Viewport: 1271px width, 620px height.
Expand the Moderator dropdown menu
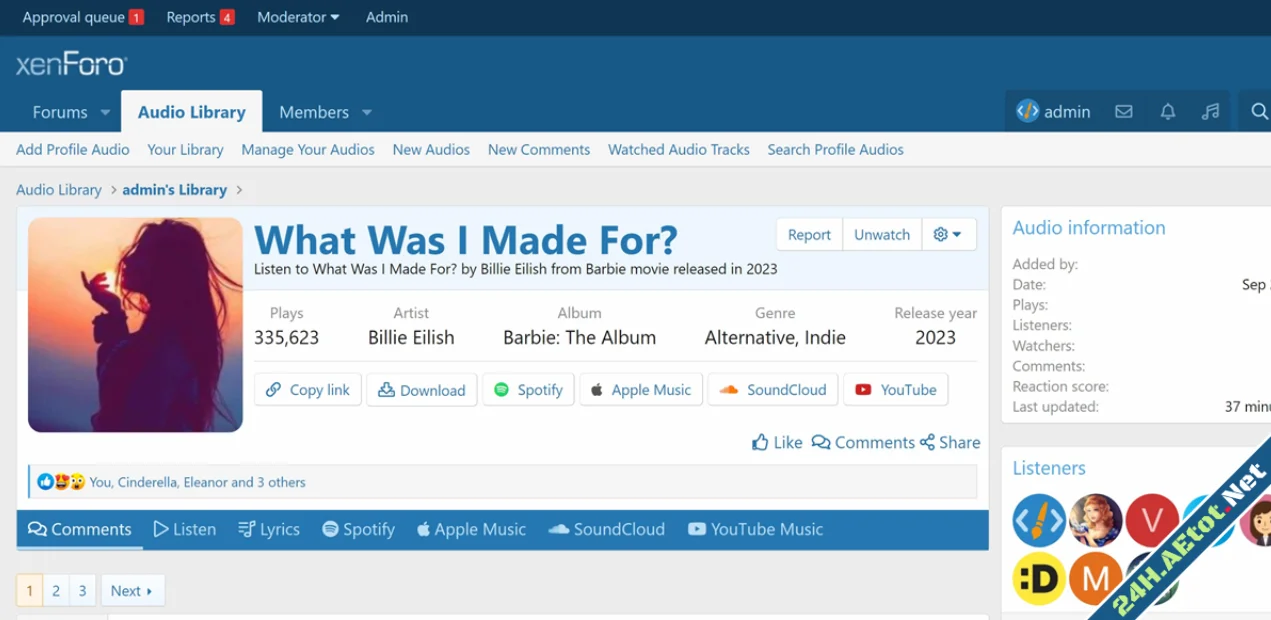298,17
